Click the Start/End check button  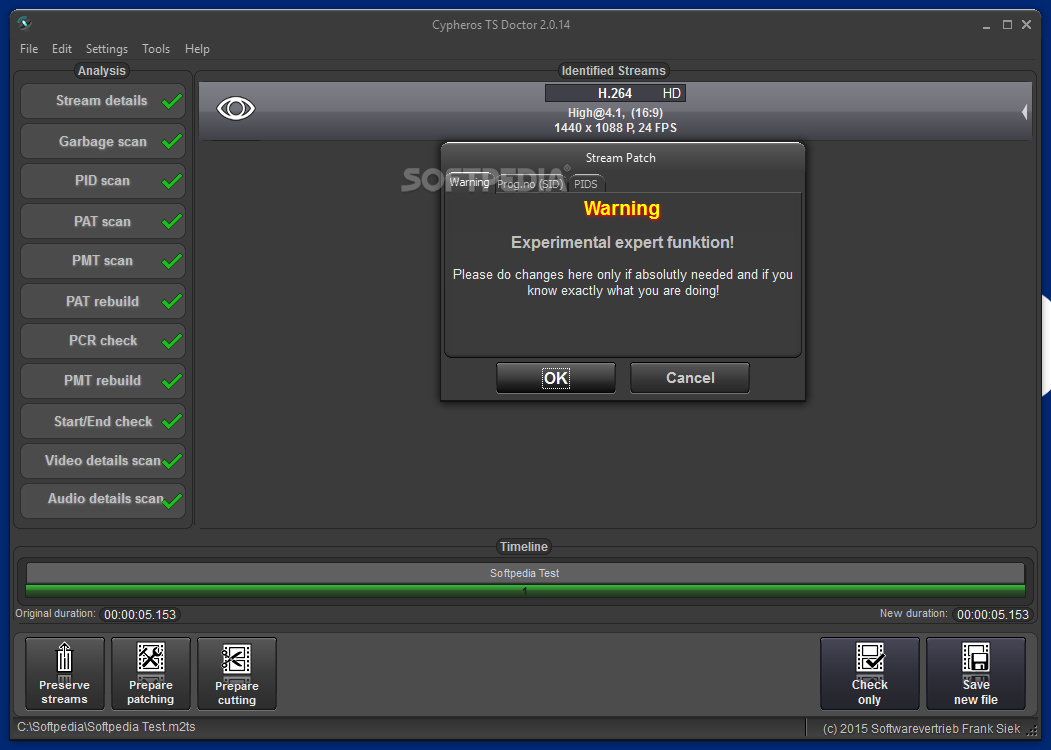tap(103, 421)
